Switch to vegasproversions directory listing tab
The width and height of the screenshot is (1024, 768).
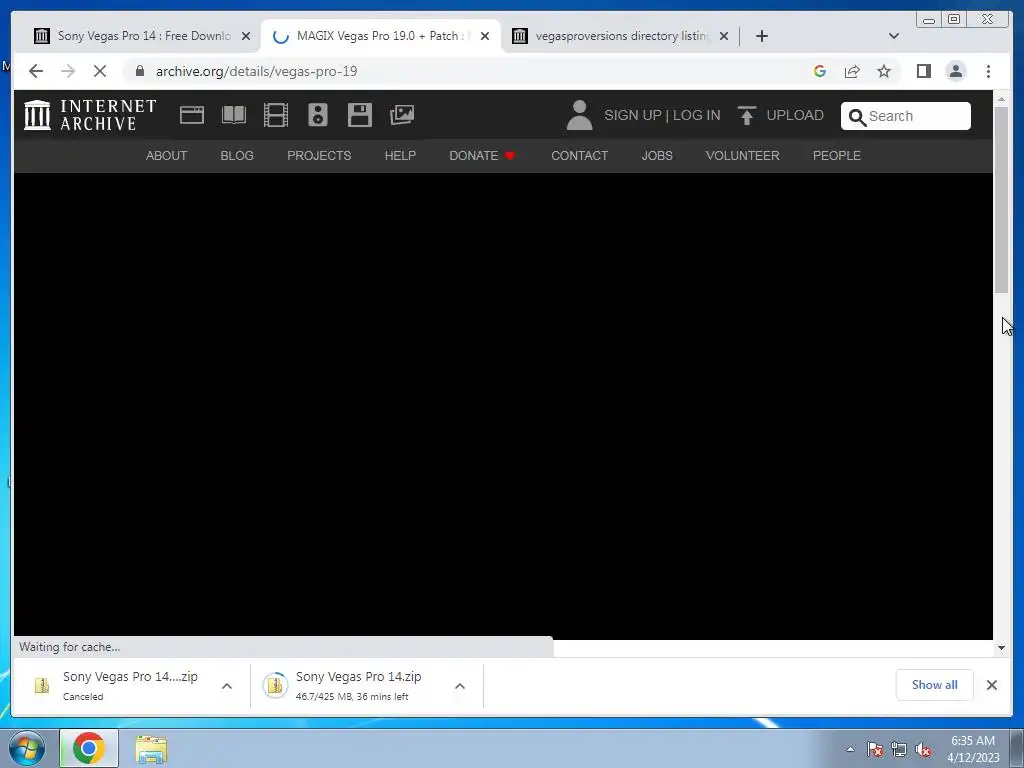click(619, 36)
